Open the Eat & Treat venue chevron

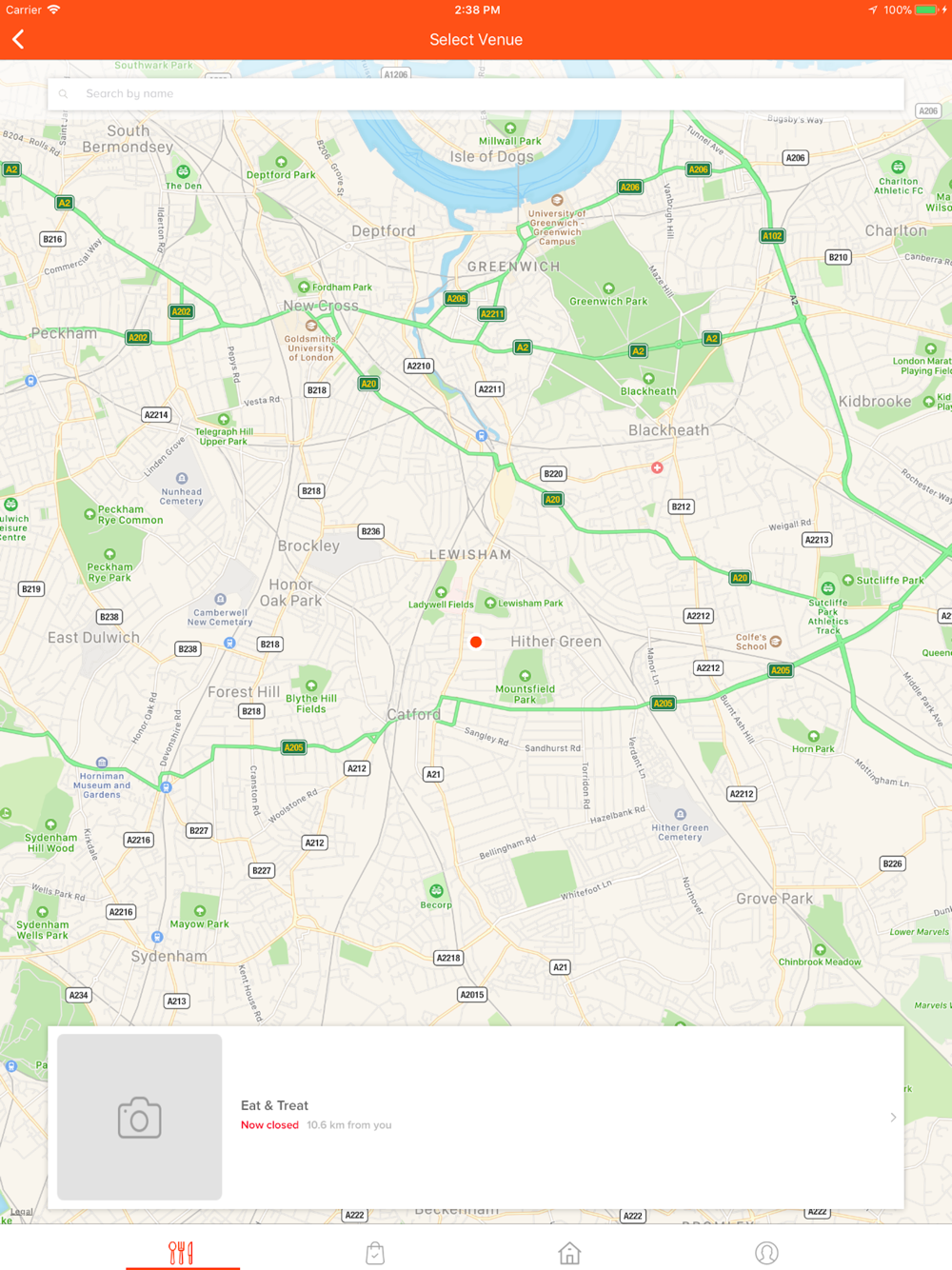893,1118
